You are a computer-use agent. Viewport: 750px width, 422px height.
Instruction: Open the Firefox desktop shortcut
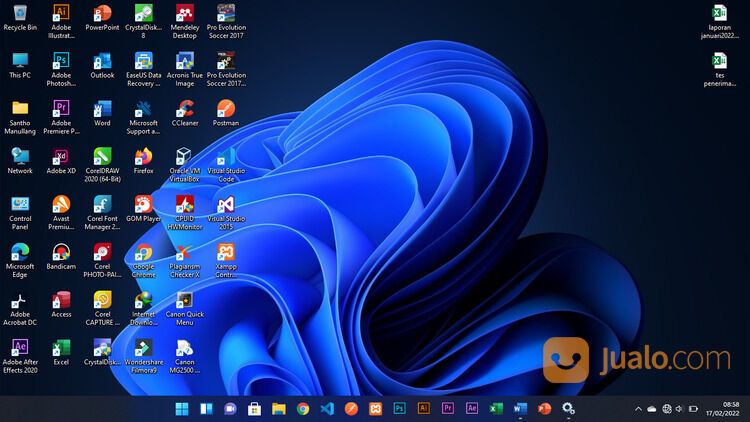pyautogui.click(x=143, y=161)
